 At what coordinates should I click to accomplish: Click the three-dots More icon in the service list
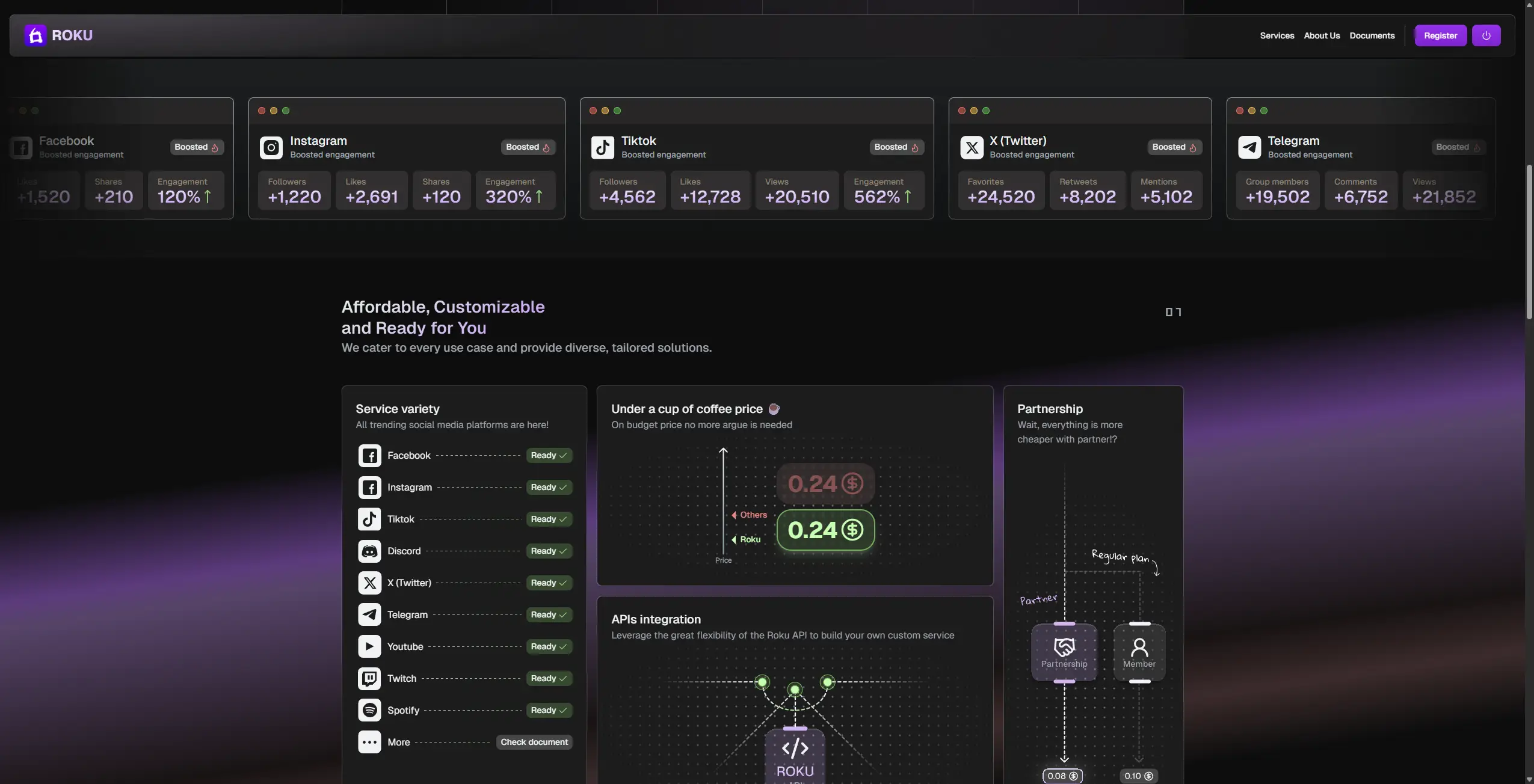point(369,743)
